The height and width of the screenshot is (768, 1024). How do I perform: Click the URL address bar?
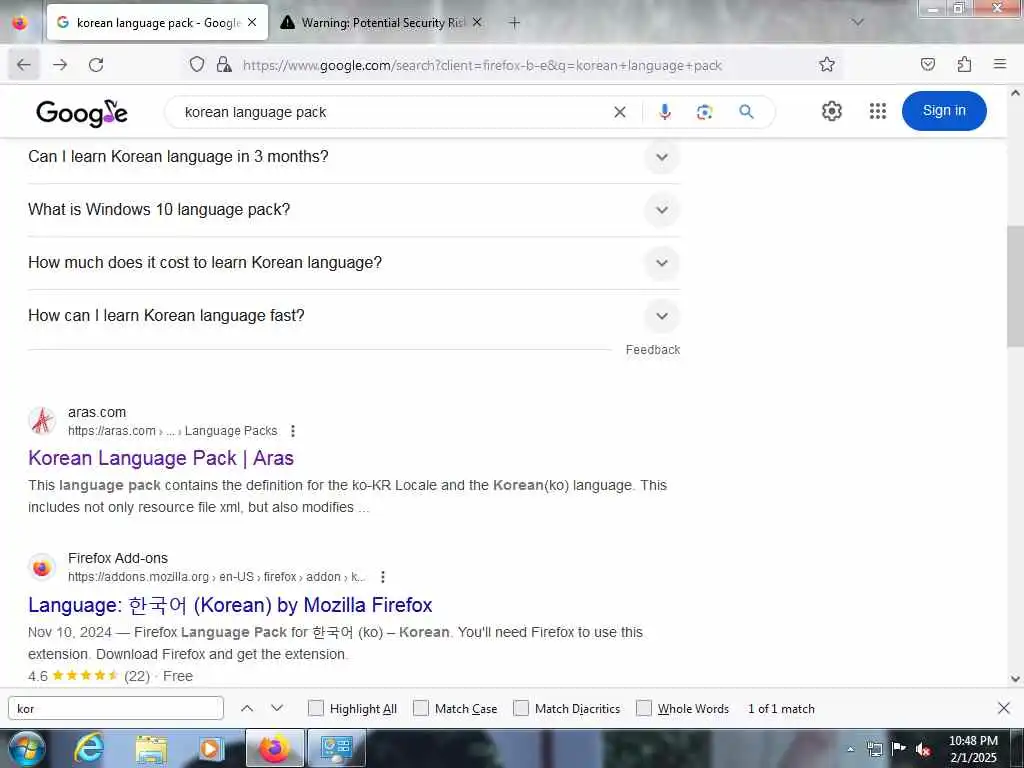[x=483, y=65]
